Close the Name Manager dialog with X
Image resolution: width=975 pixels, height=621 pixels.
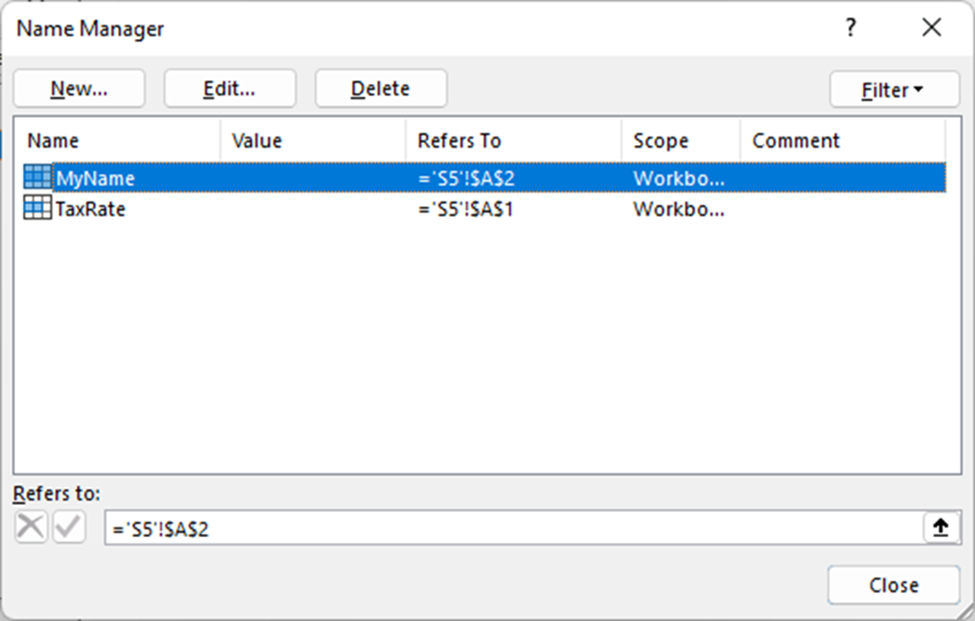click(x=932, y=28)
